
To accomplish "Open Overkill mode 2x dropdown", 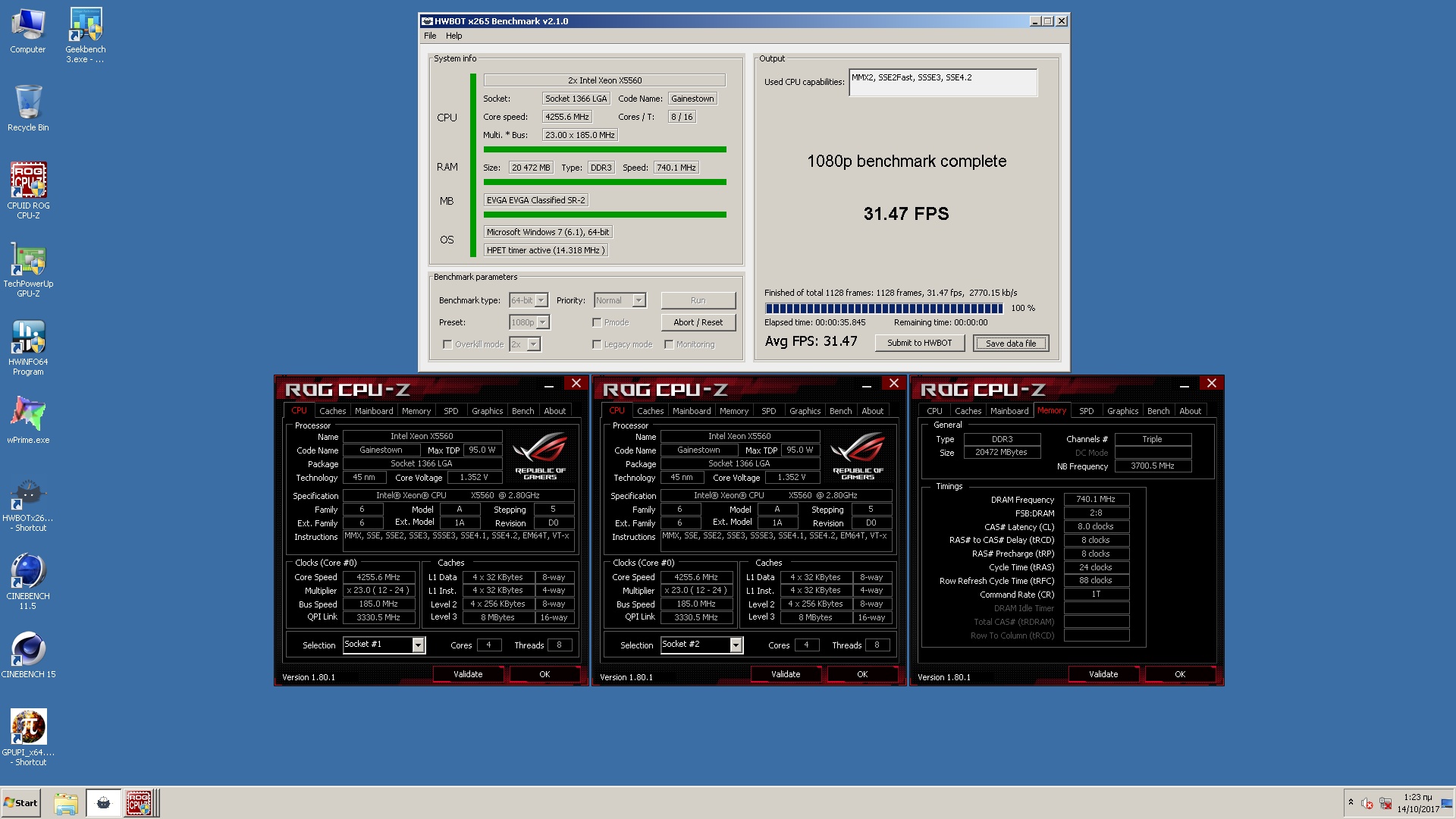I will 525,344.
